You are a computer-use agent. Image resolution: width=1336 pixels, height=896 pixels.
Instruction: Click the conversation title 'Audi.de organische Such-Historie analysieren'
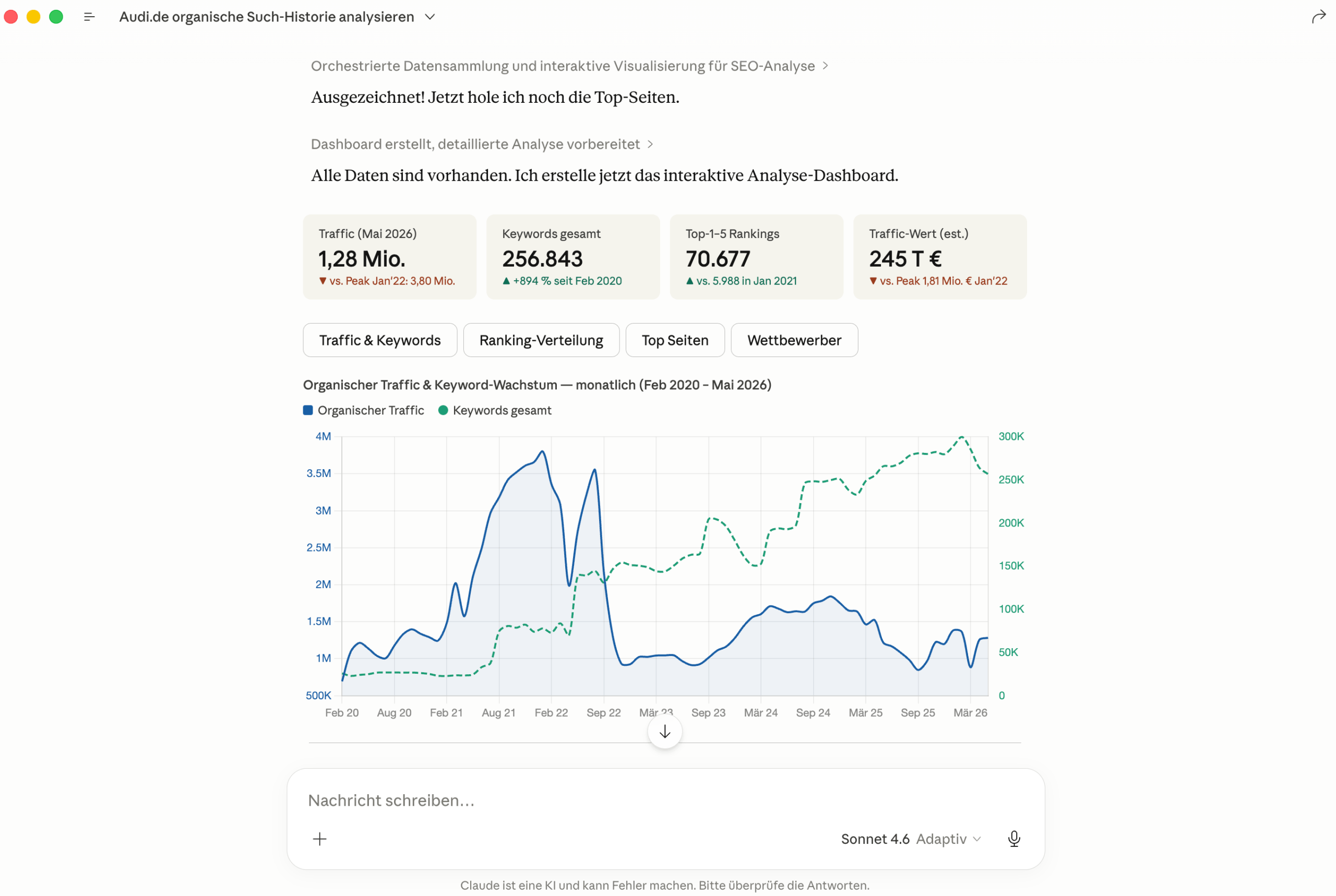click(266, 17)
